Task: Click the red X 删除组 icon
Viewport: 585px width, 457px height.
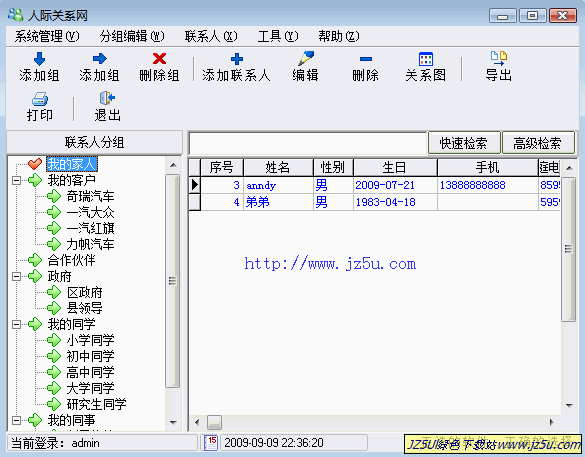Action: click(x=159, y=59)
